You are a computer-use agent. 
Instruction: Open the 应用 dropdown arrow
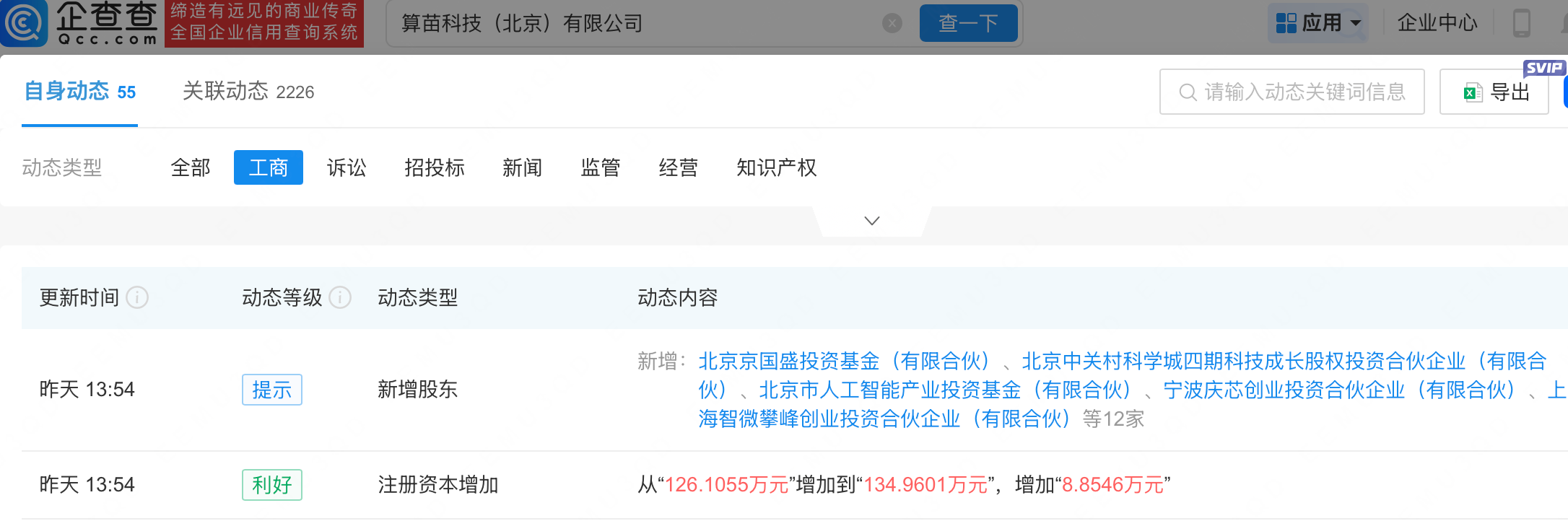tap(1356, 23)
